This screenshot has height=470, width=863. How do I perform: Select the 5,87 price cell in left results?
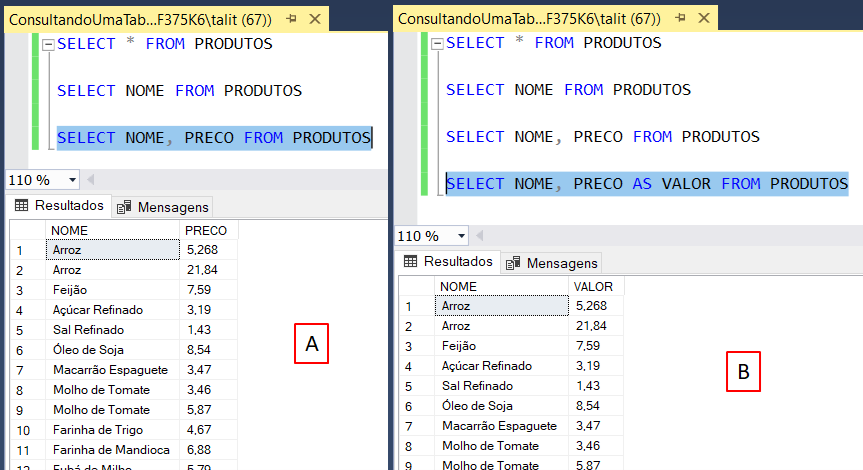click(x=209, y=409)
